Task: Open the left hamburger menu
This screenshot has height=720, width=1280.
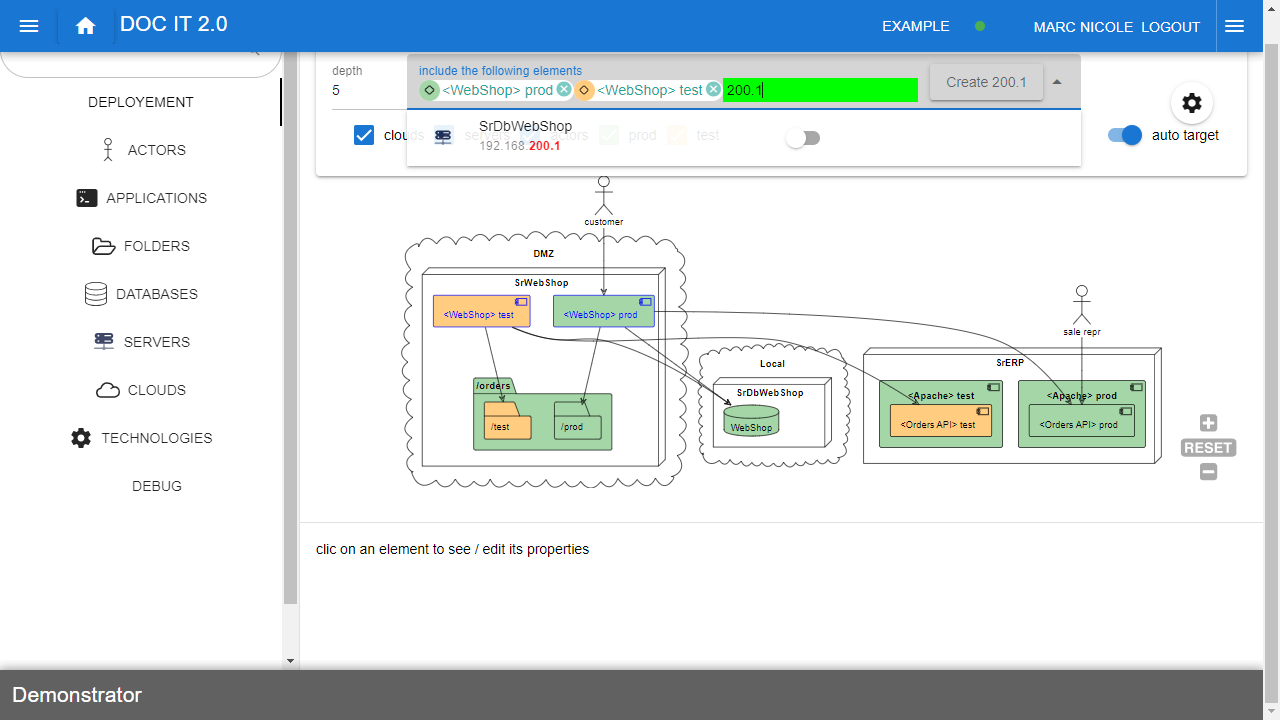Action: (x=29, y=26)
